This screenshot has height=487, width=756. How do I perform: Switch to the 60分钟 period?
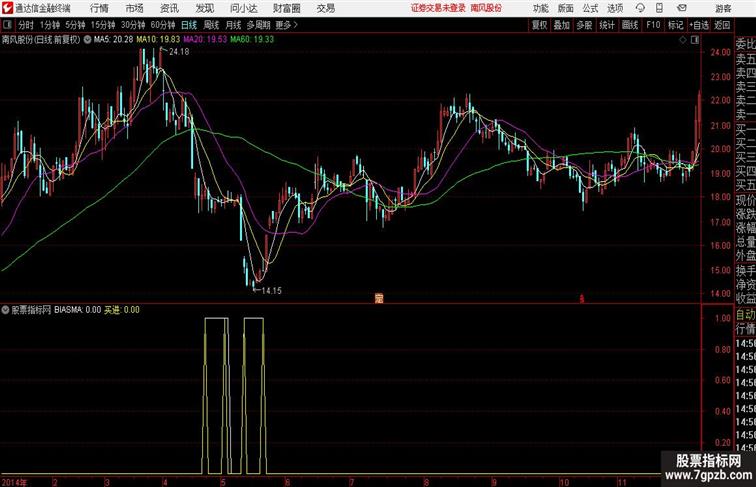coord(163,25)
